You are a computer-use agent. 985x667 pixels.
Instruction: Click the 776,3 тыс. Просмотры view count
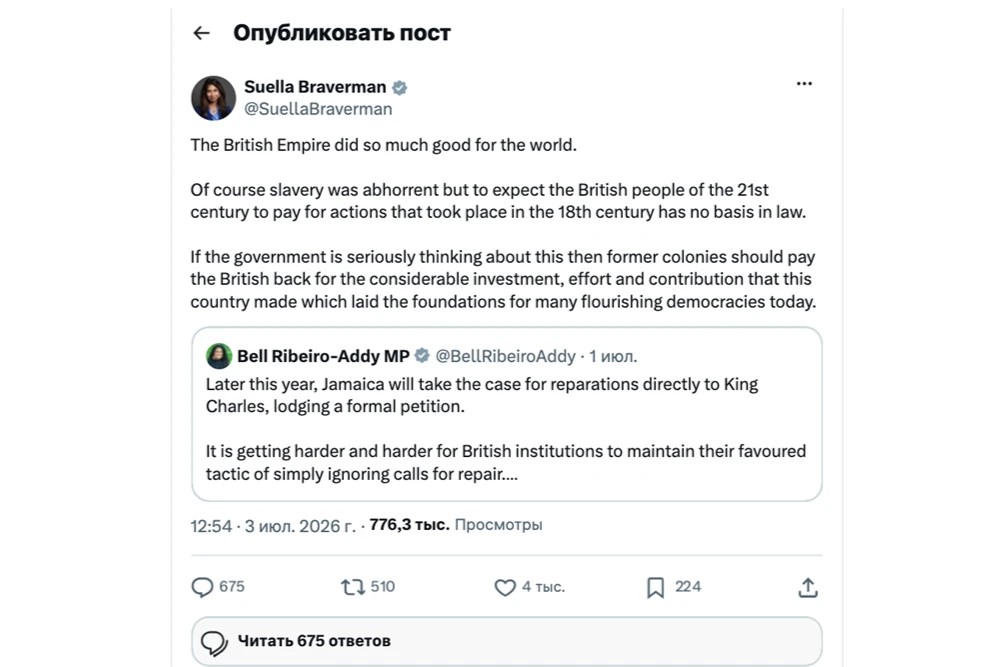455,525
